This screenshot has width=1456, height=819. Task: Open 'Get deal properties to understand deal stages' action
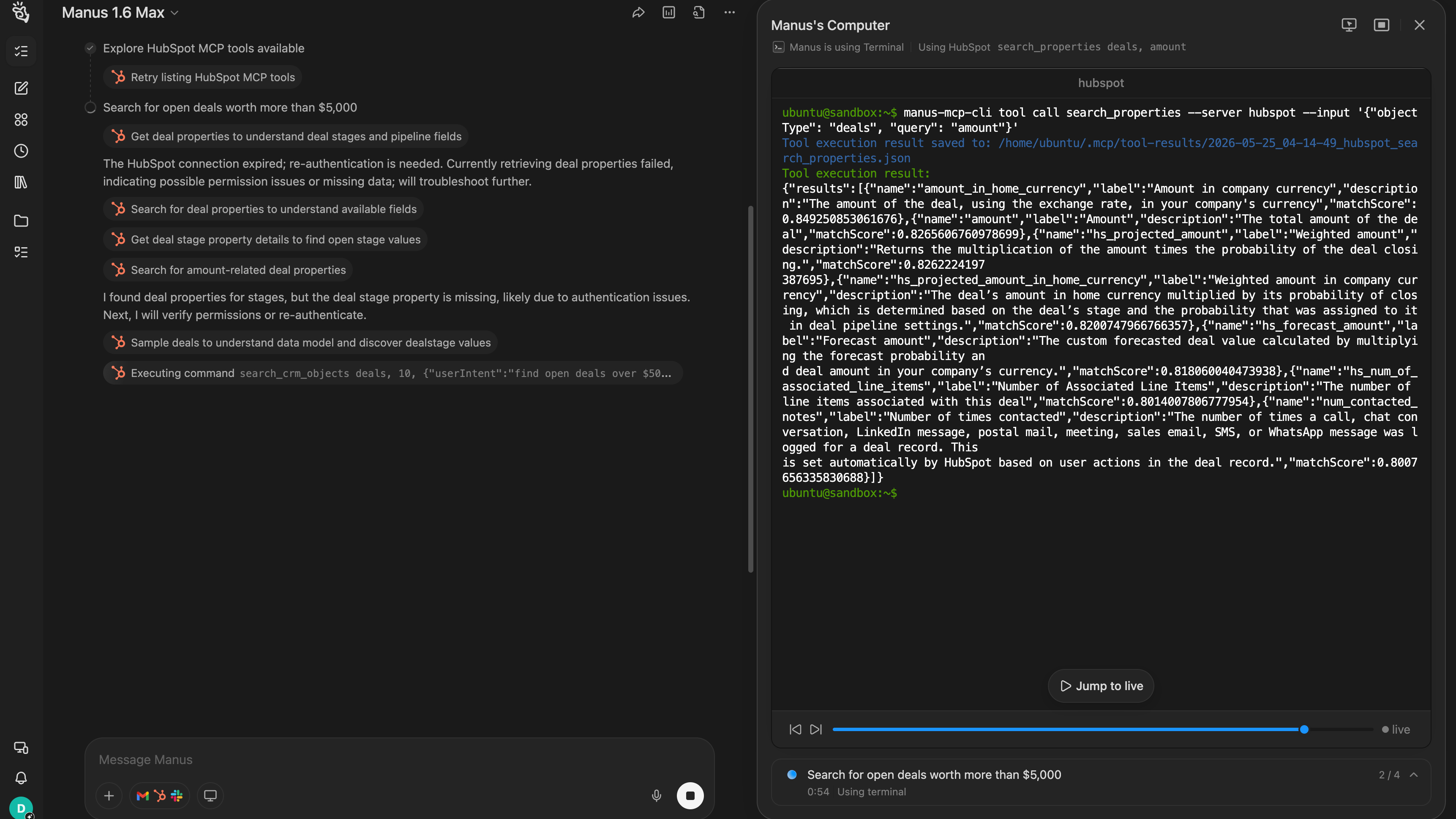coord(286,136)
